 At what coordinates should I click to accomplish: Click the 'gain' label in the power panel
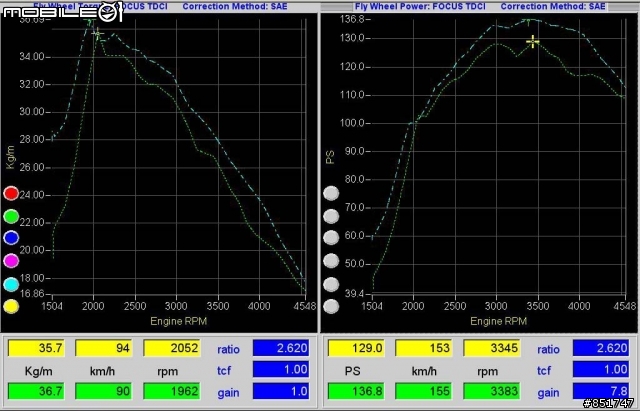(548, 393)
